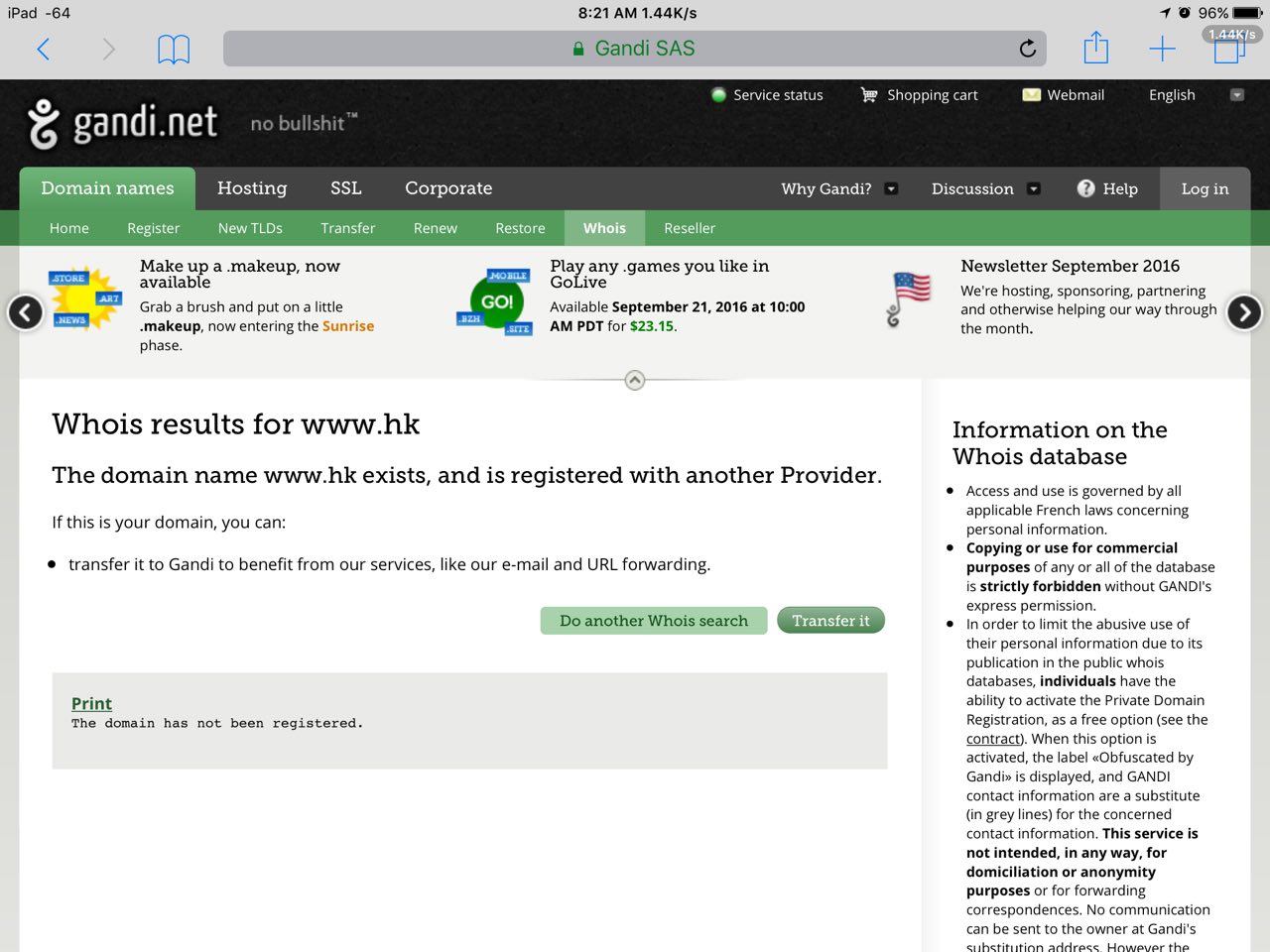
Task: Collapse the news banner with up chevron
Action: click(x=635, y=380)
